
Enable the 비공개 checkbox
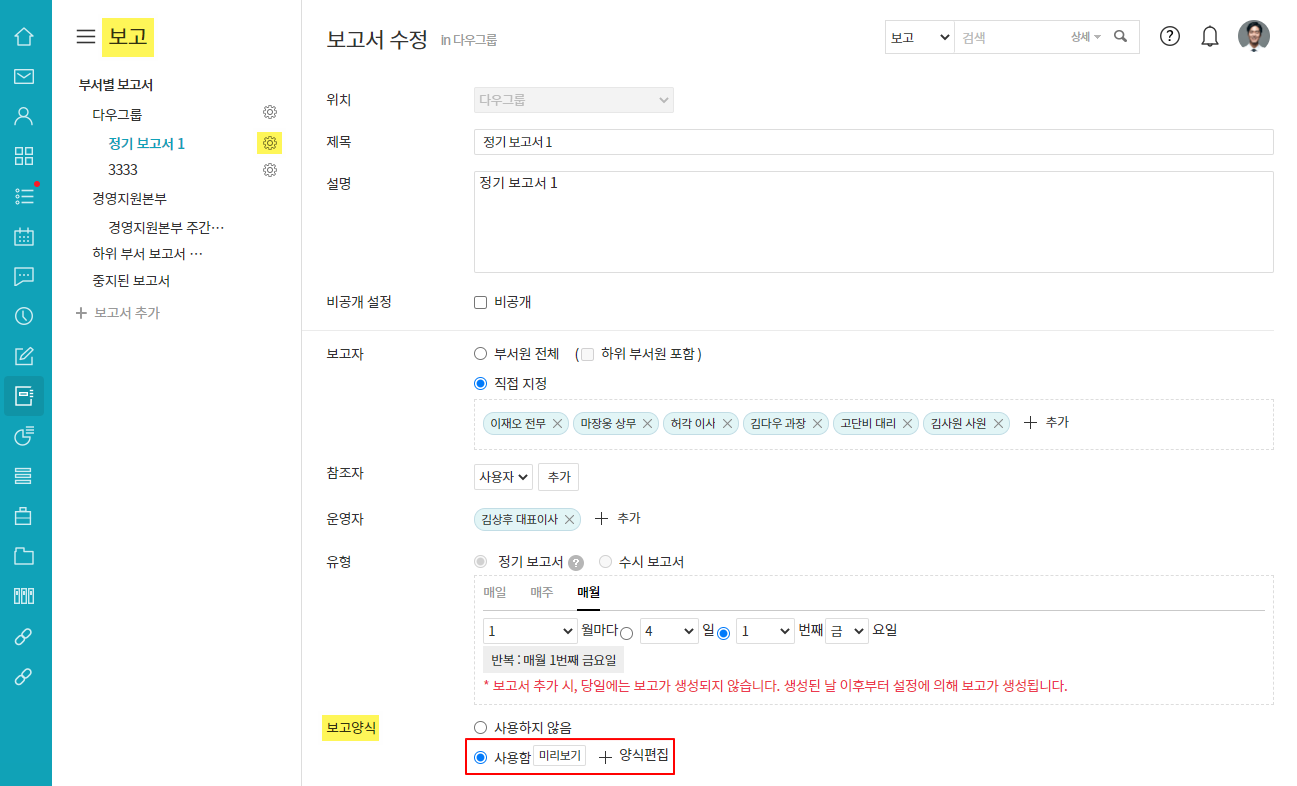click(x=481, y=302)
